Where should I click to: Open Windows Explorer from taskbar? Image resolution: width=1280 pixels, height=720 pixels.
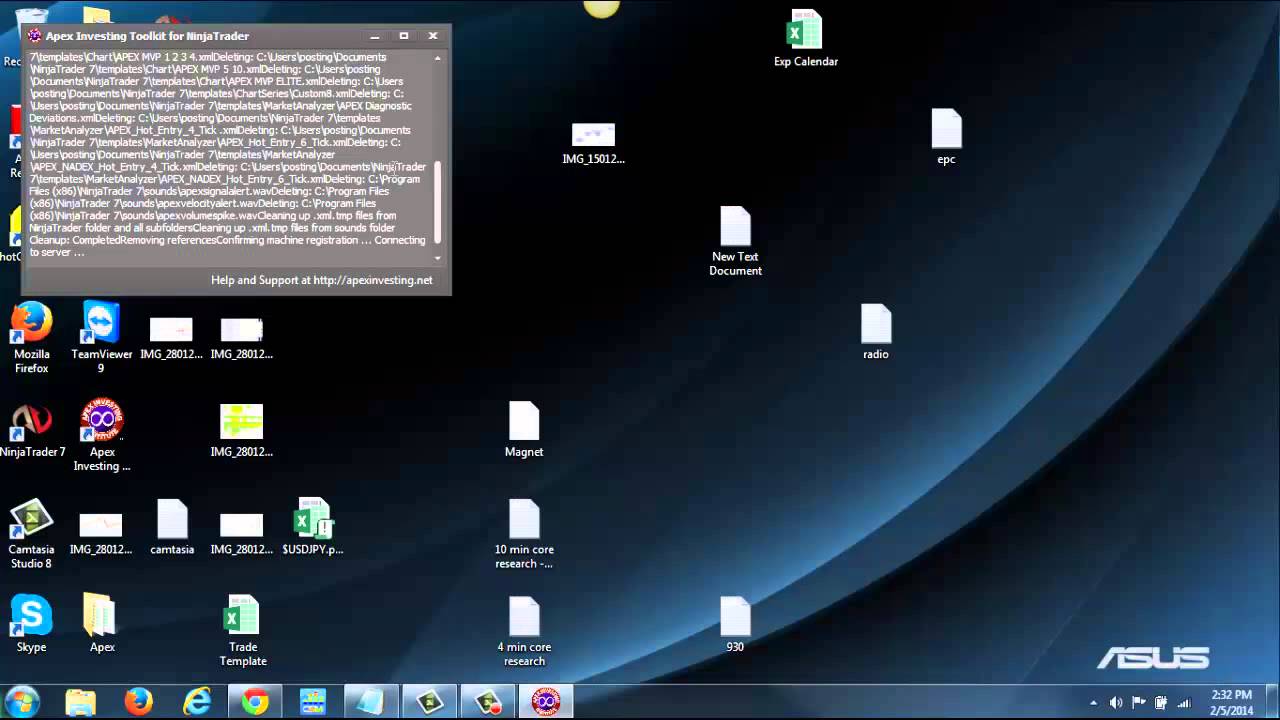(x=80, y=702)
